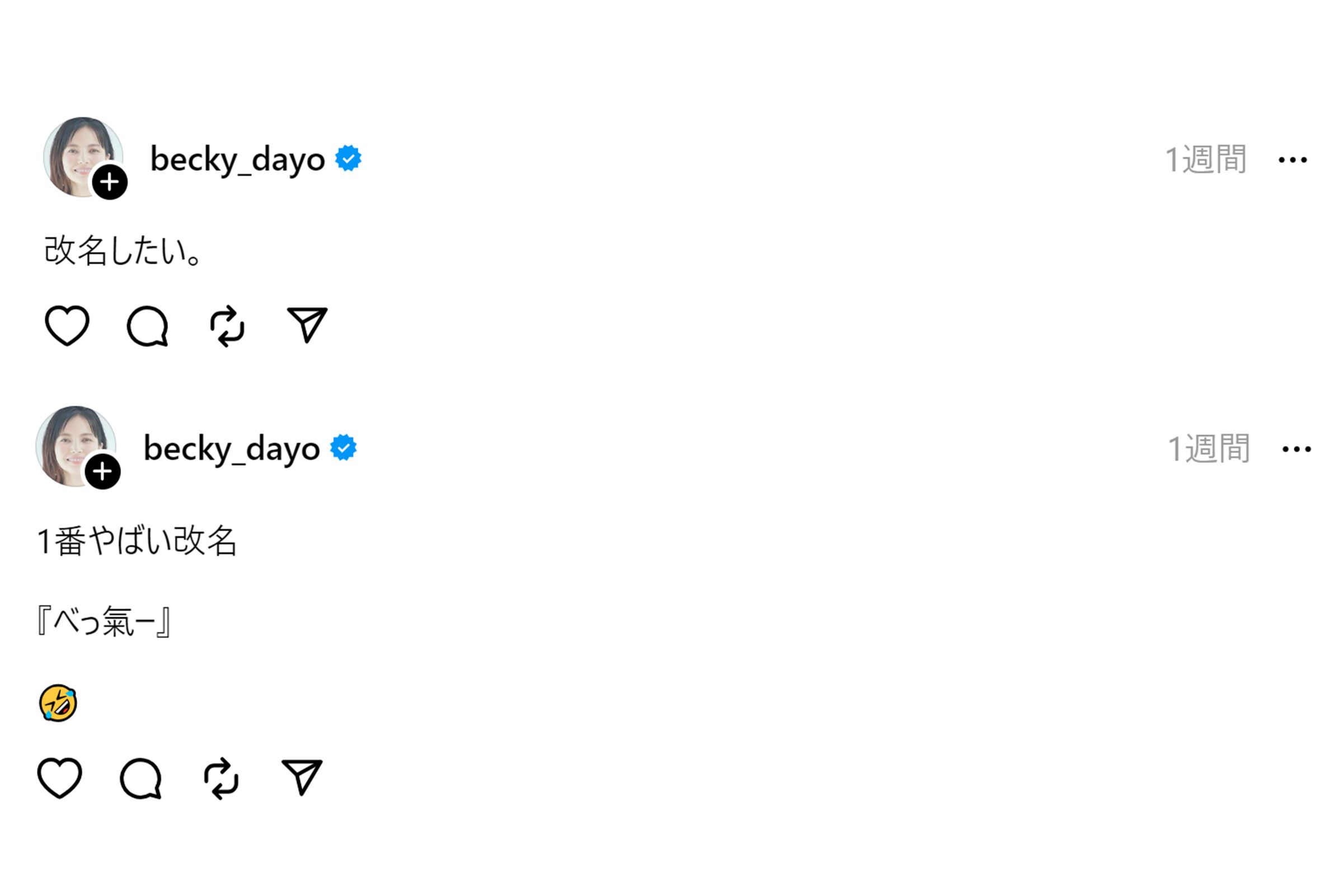The height and width of the screenshot is (896, 1343).
Task: Follow becky_dayo via first plus badge
Action: [x=110, y=182]
